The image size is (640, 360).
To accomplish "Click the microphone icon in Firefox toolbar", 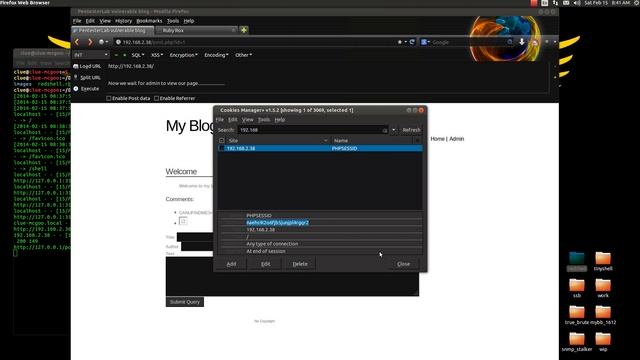I will click(522, 42).
